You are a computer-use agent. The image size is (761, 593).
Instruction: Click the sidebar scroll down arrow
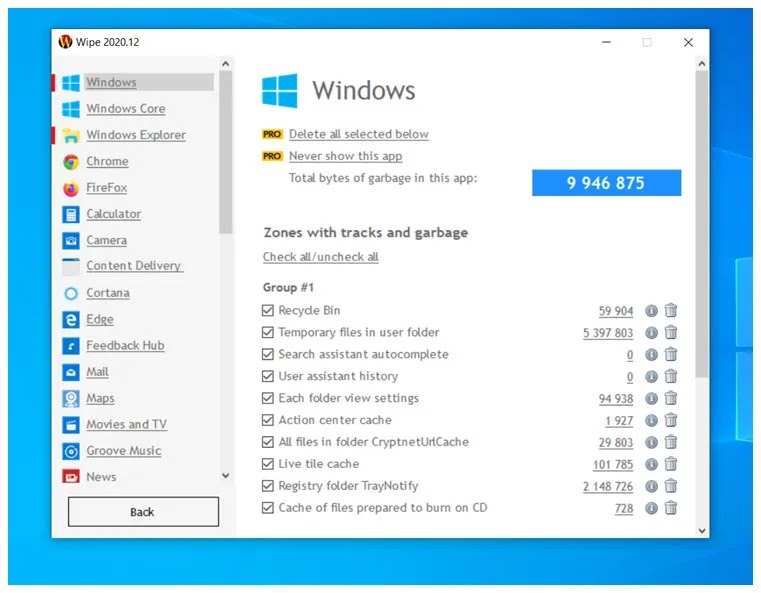click(225, 476)
